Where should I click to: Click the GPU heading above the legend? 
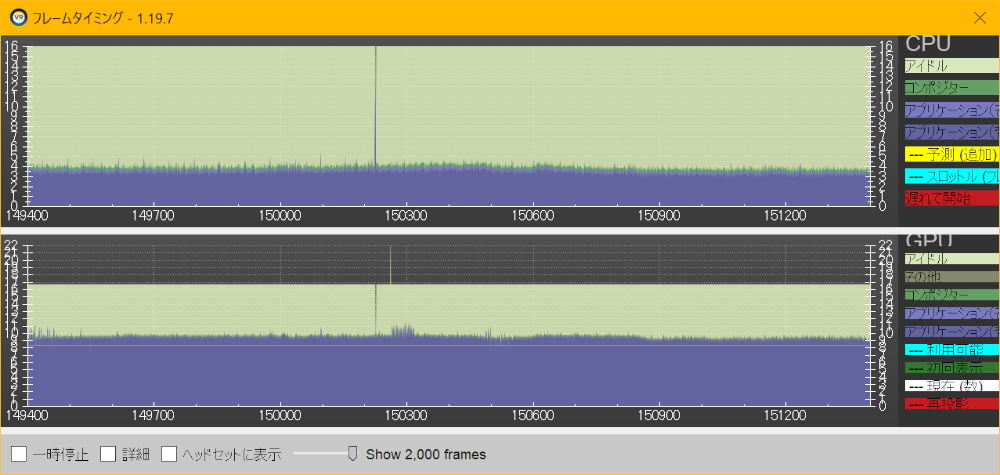click(x=928, y=241)
